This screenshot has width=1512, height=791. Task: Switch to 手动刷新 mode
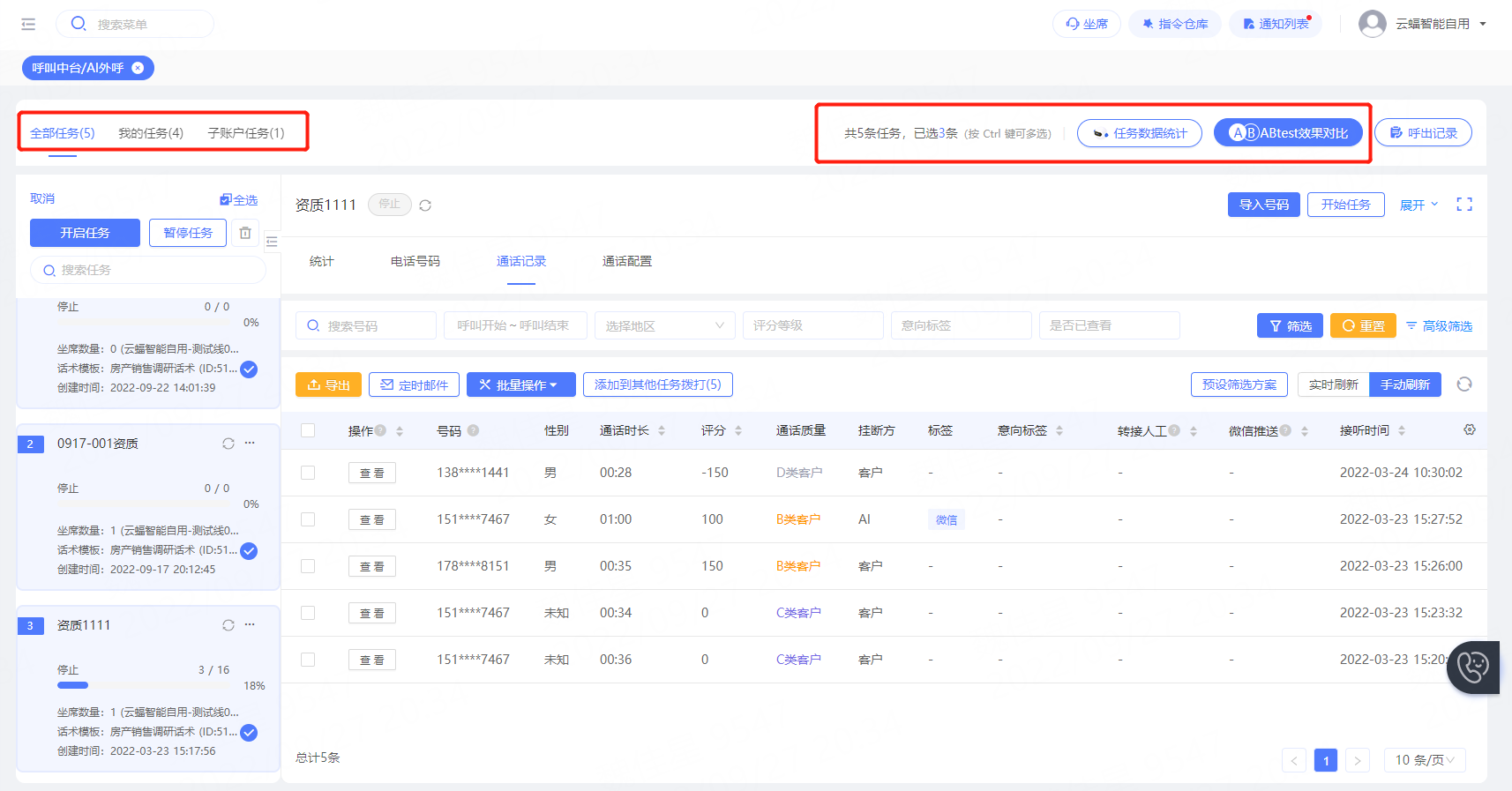[x=1405, y=384]
